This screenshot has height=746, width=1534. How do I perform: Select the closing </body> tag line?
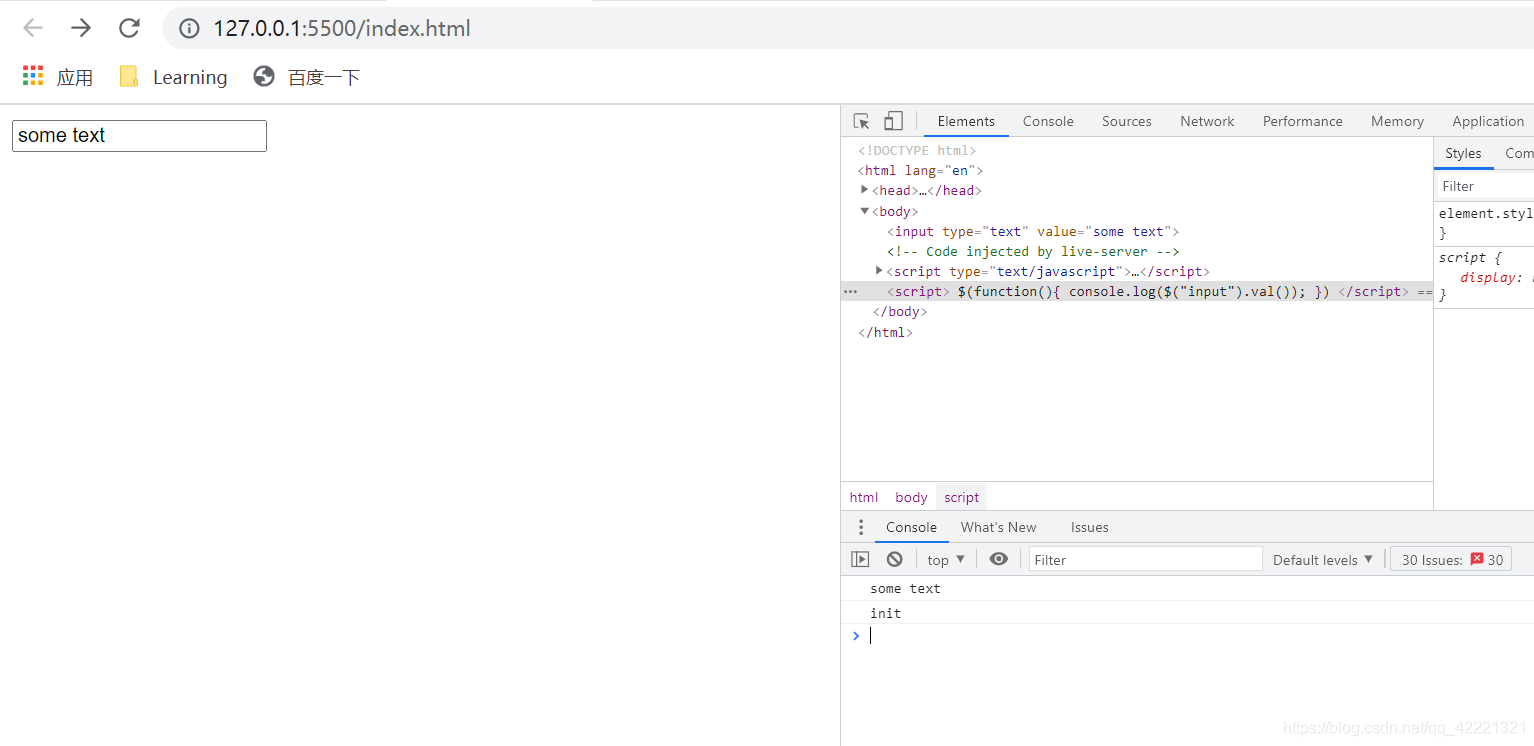click(x=900, y=311)
